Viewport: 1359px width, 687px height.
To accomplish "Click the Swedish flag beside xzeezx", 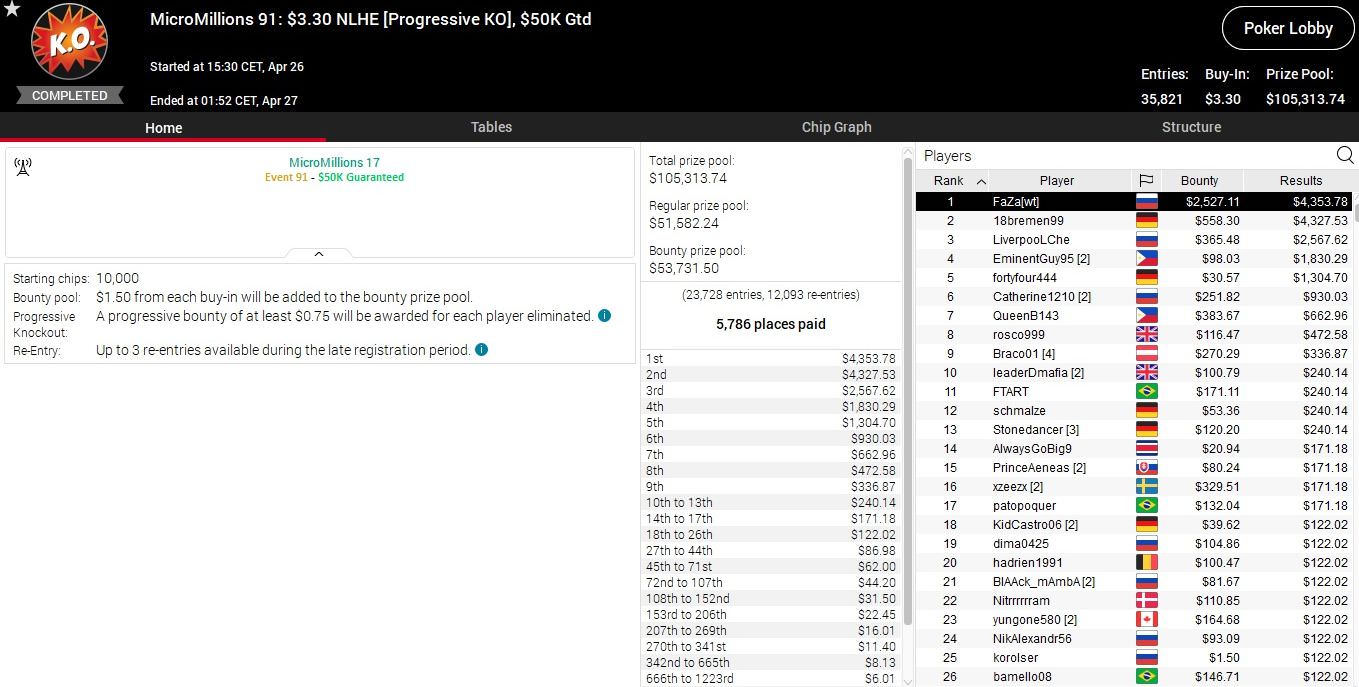I will click(x=1146, y=487).
